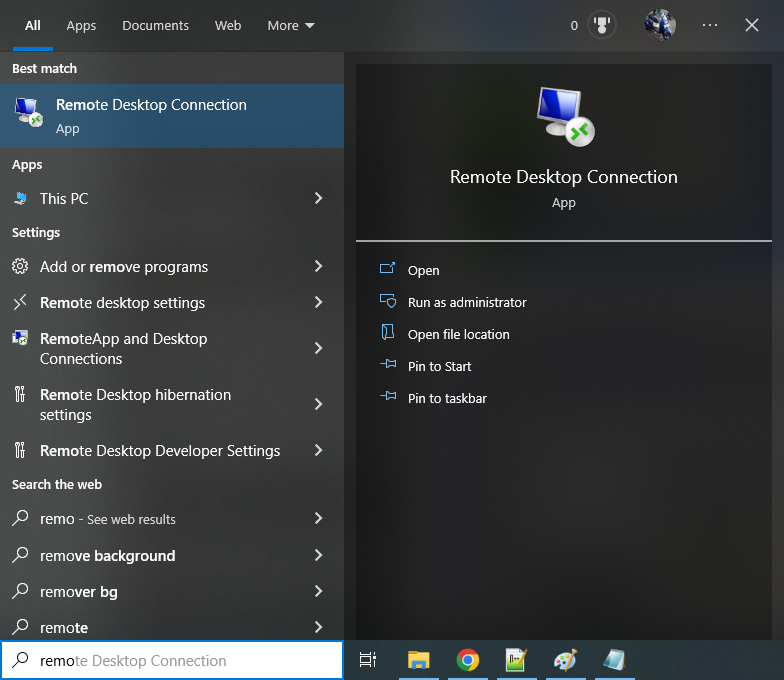Expand Remote Desktop Developer Settings arrow

[x=318, y=450]
